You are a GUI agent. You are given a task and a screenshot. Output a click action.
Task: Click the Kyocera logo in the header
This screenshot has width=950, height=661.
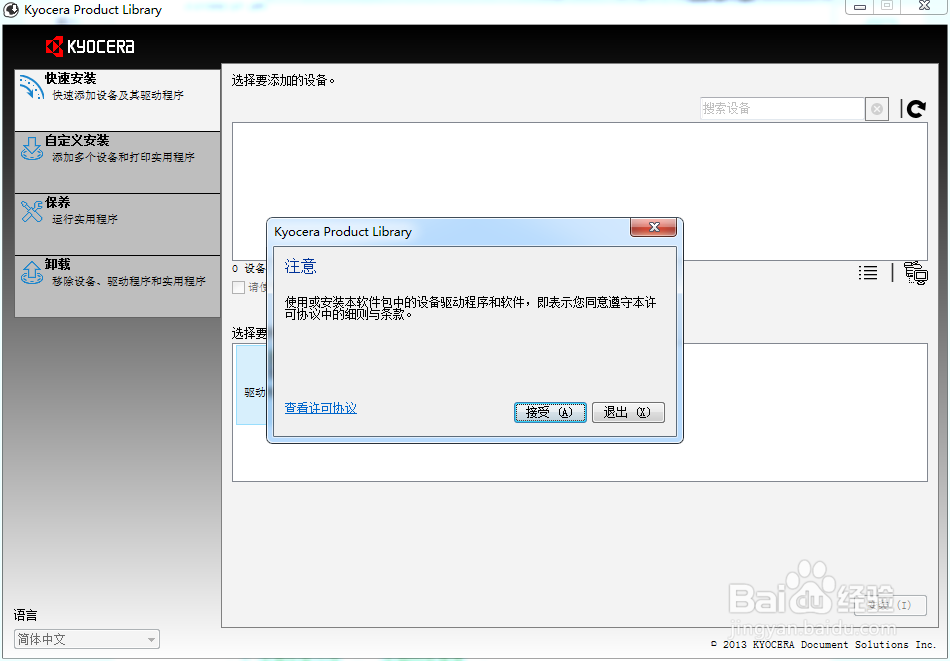click(x=90, y=47)
